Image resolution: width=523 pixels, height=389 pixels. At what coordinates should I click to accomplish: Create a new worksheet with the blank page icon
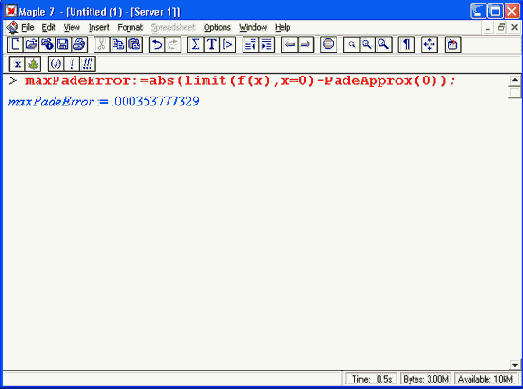[x=15, y=44]
